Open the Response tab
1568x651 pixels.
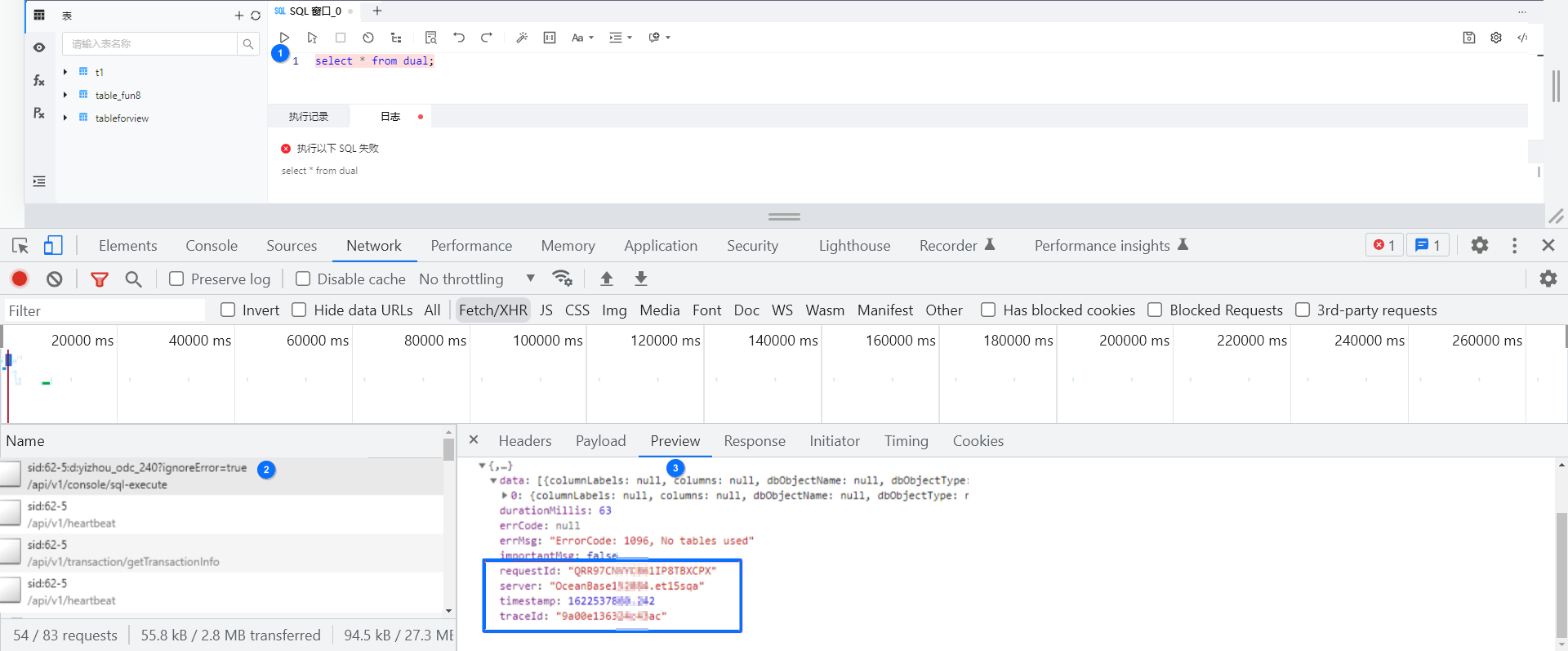[x=754, y=441]
